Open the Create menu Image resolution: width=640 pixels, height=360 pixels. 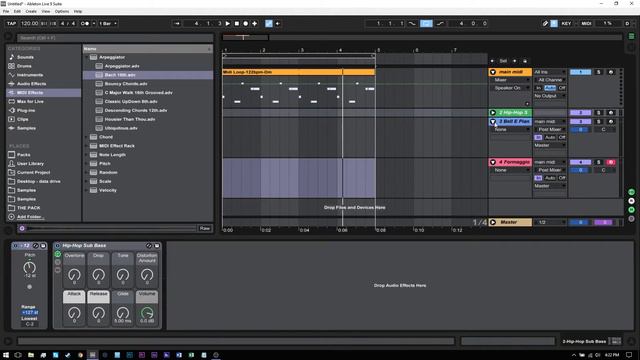point(31,11)
